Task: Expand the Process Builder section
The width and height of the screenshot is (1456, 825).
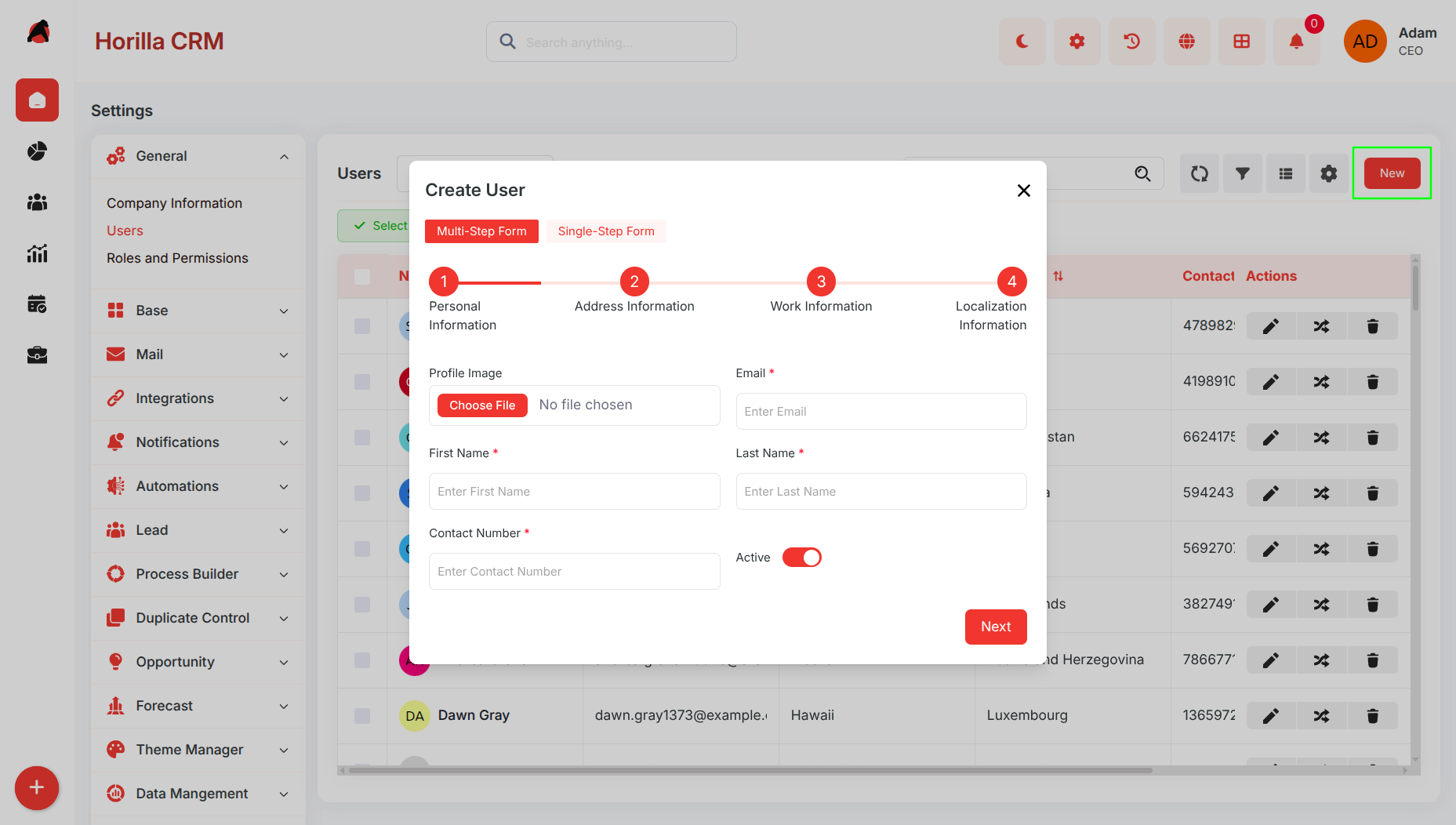Action: tap(198, 574)
